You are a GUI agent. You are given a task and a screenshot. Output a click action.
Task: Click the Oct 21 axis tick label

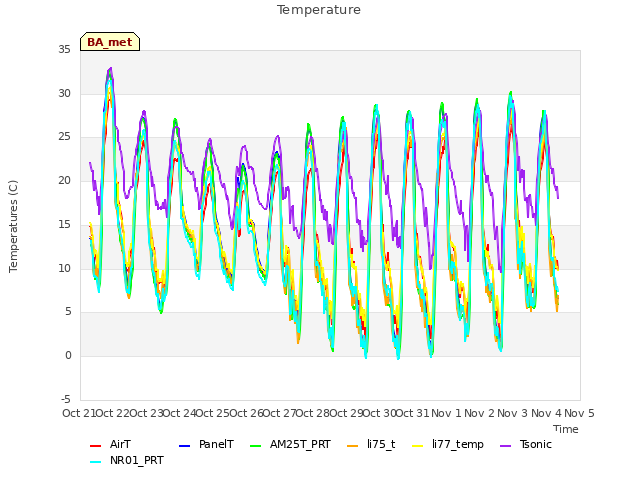pos(79,413)
